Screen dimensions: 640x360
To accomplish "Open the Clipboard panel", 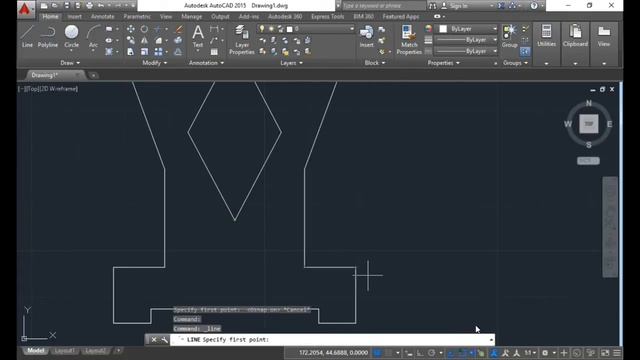I will (x=575, y=36).
